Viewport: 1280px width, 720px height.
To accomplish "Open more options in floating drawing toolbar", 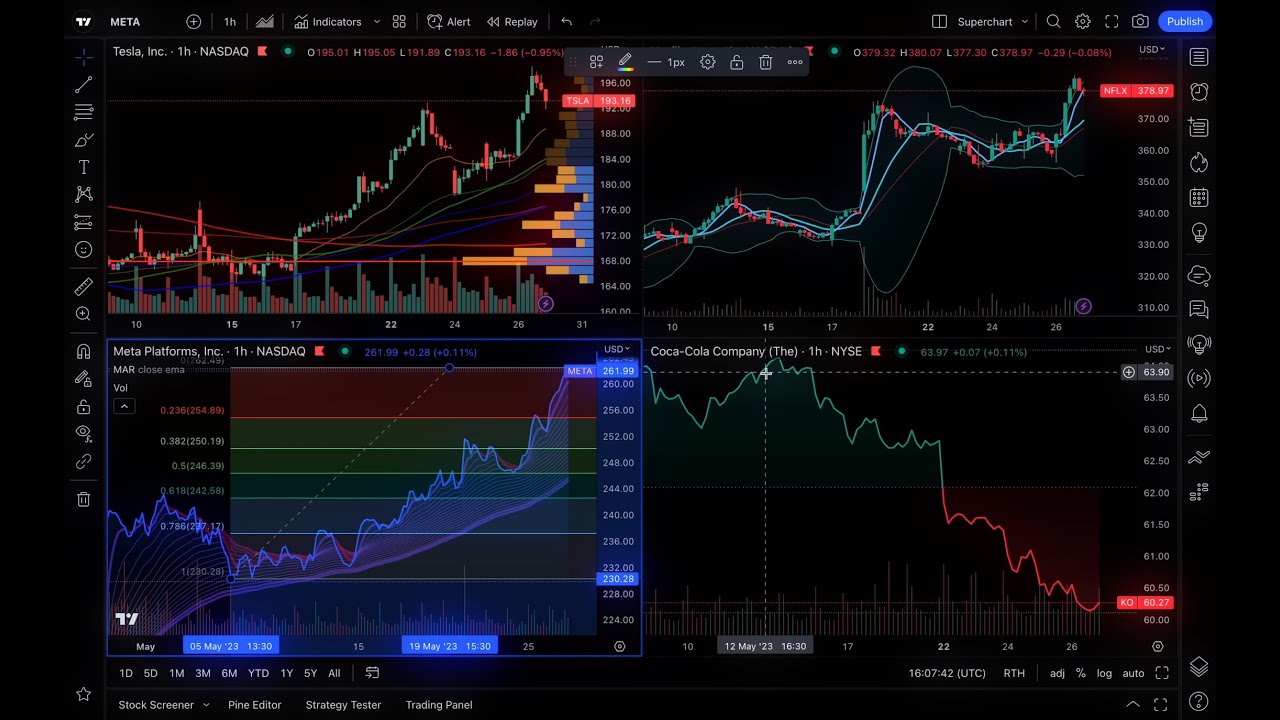I will click(x=795, y=62).
